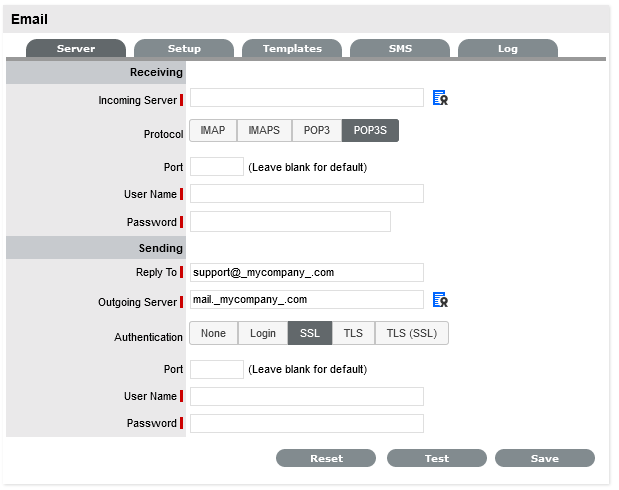The height and width of the screenshot is (490, 619).
Task: Click the Outgoing Server field
Action: (307, 300)
